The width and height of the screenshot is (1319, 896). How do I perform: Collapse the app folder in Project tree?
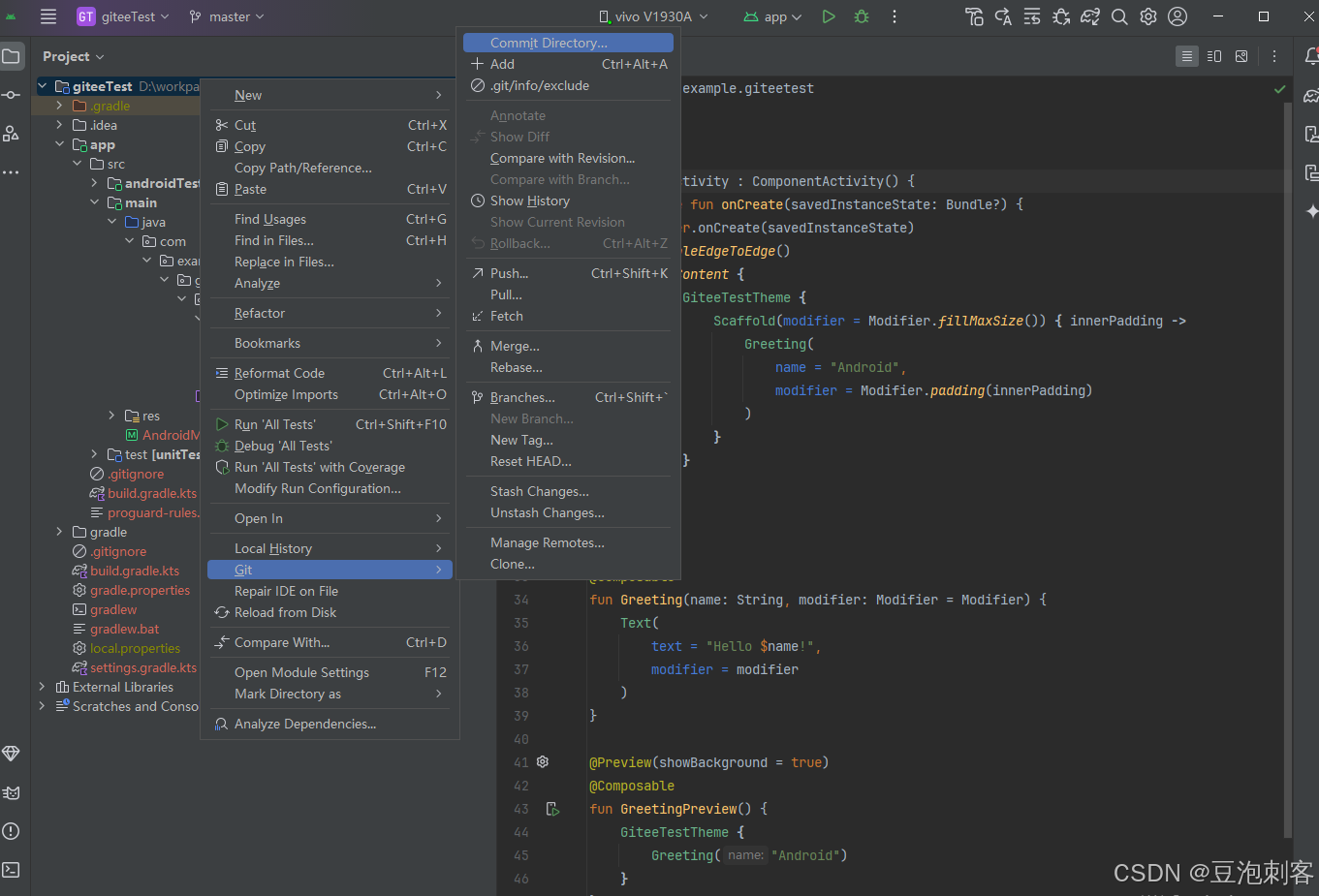tap(60, 143)
